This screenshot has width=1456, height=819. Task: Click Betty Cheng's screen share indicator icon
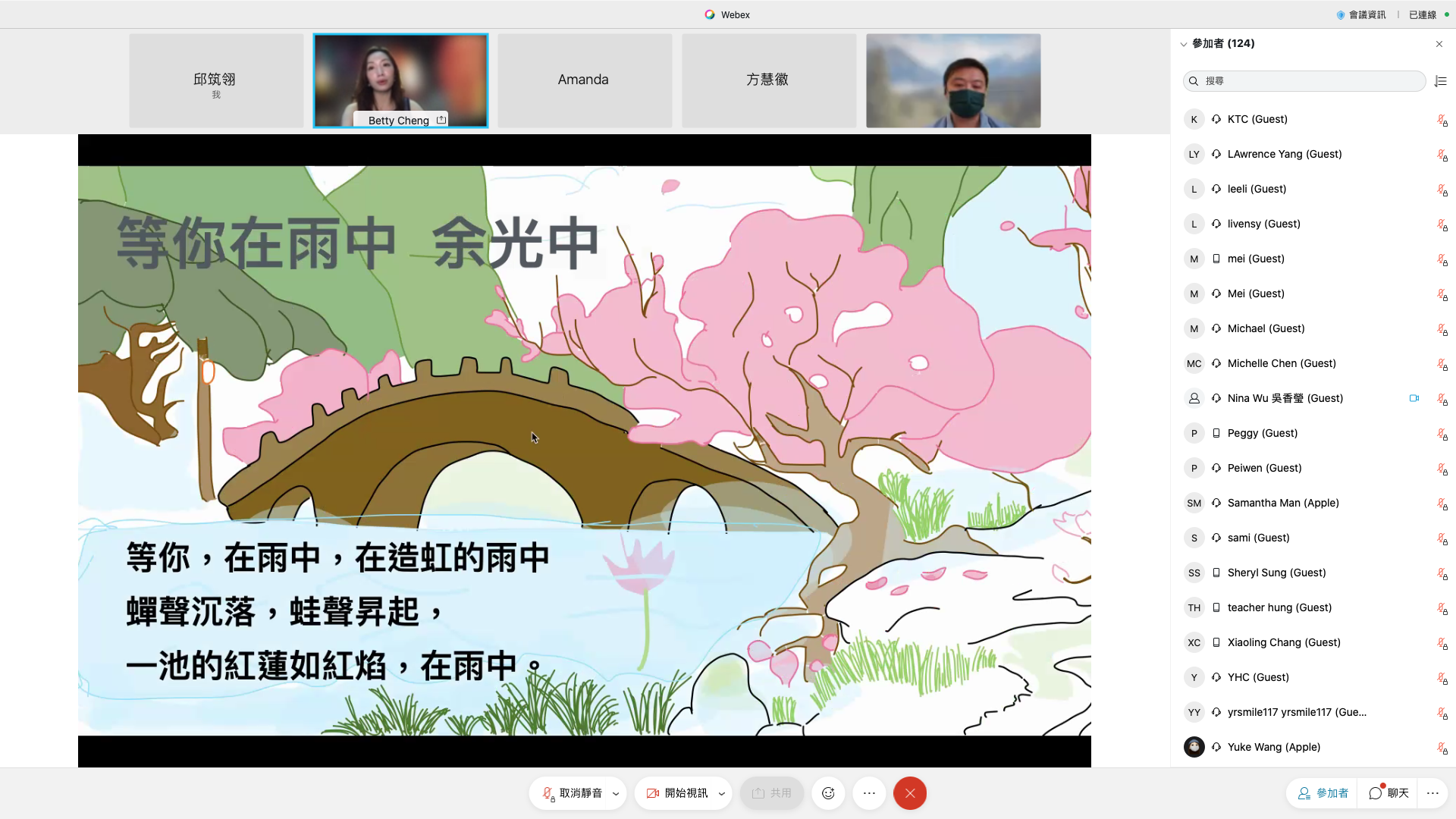441,120
